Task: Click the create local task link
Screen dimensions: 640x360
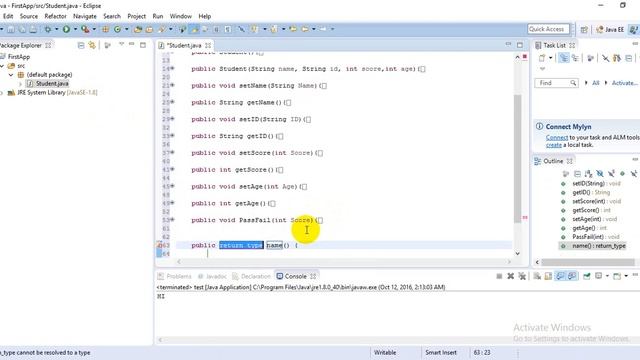Action: pyautogui.click(x=554, y=145)
